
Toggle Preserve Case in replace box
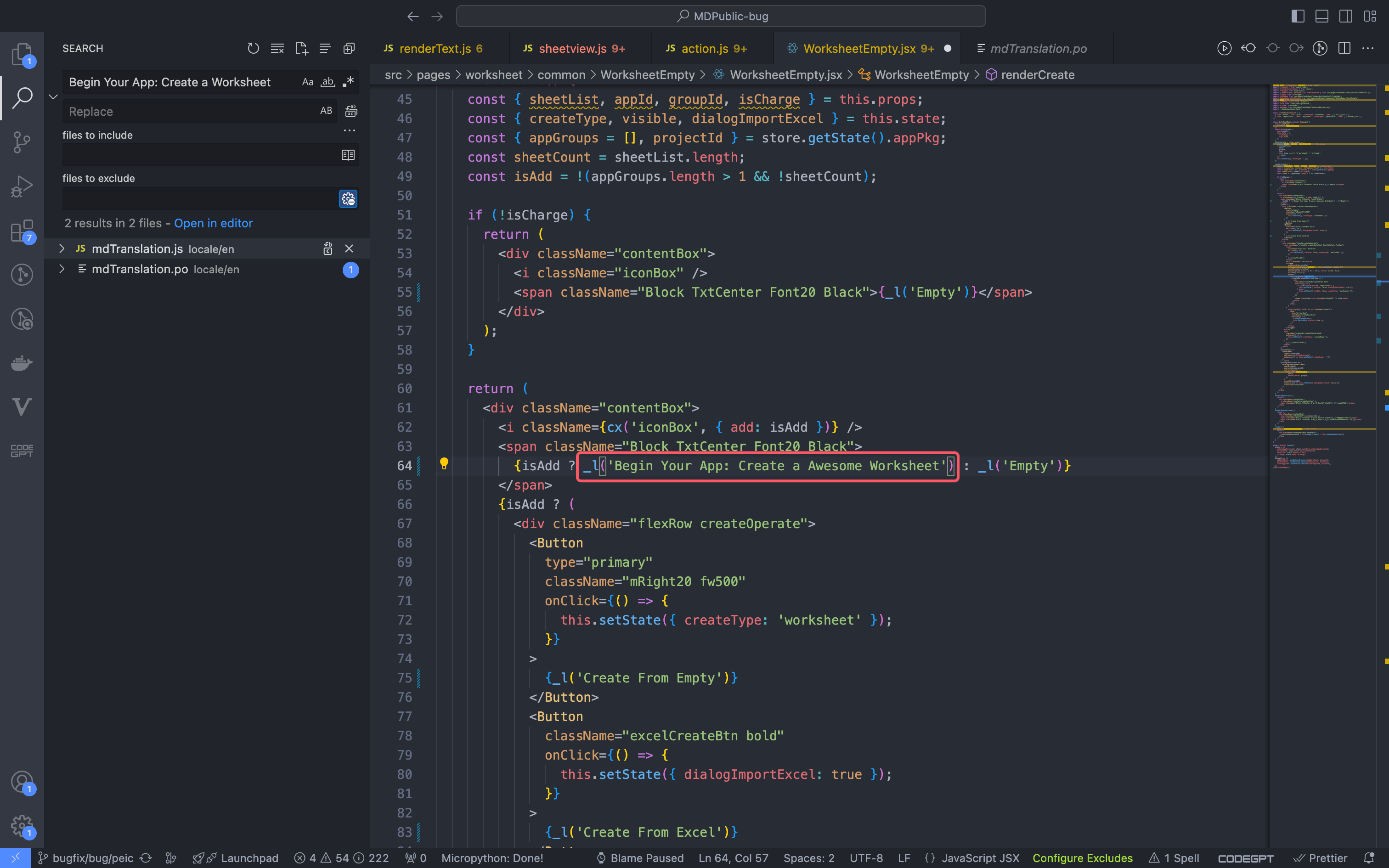(x=326, y=111)
